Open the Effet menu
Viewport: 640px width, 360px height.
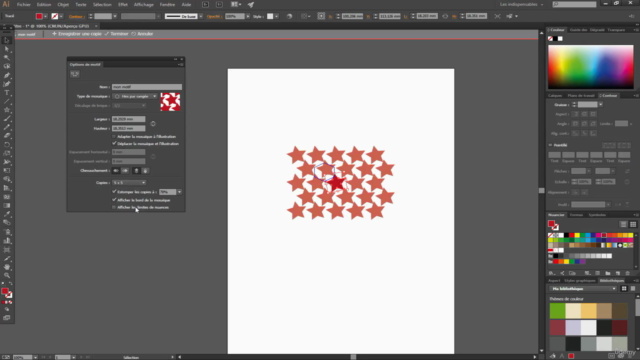(123, 4)
